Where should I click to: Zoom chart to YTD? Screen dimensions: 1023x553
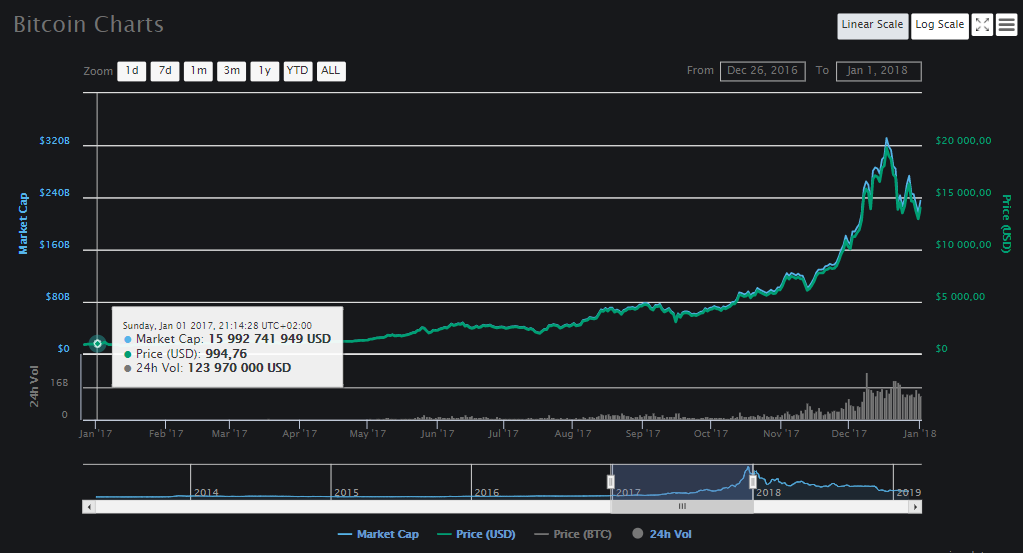click(297, 71)
